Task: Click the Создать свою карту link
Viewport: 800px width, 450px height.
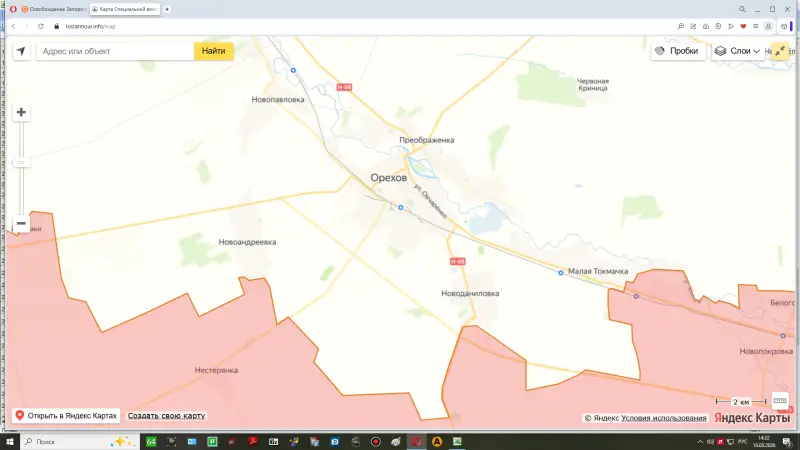Action: (x=167, y=416)
